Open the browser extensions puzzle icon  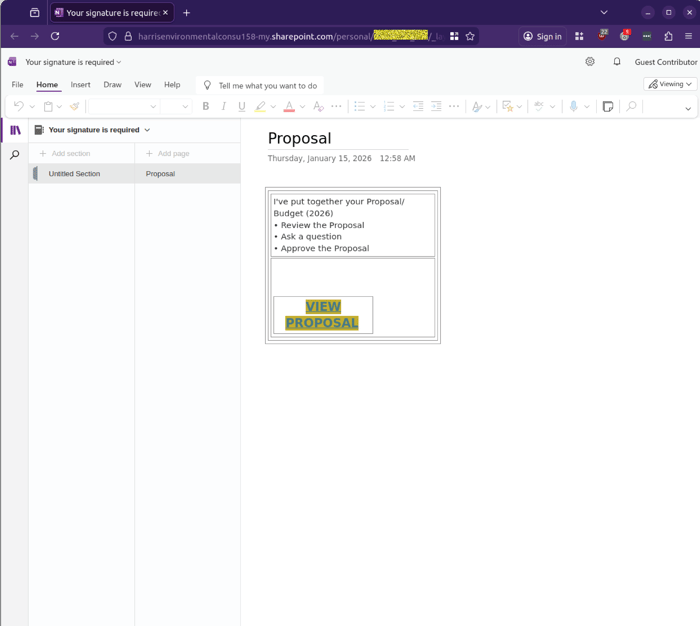[x=668, y=36]
